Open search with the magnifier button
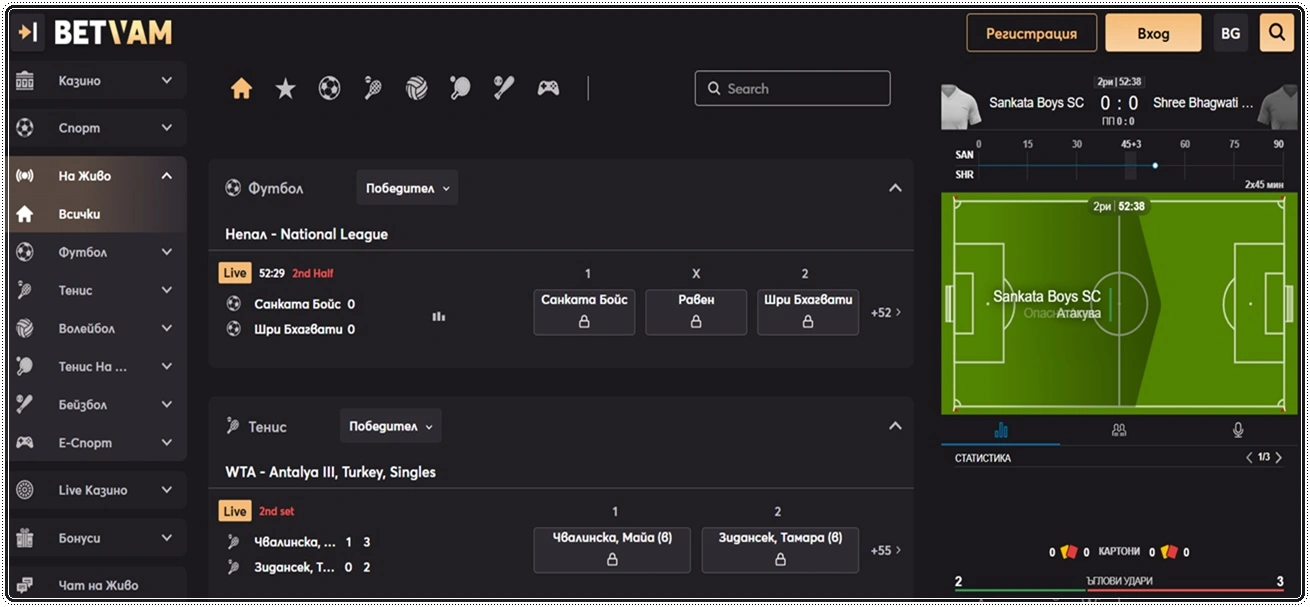This screenshot has width=1310, height=607. 1276,33
